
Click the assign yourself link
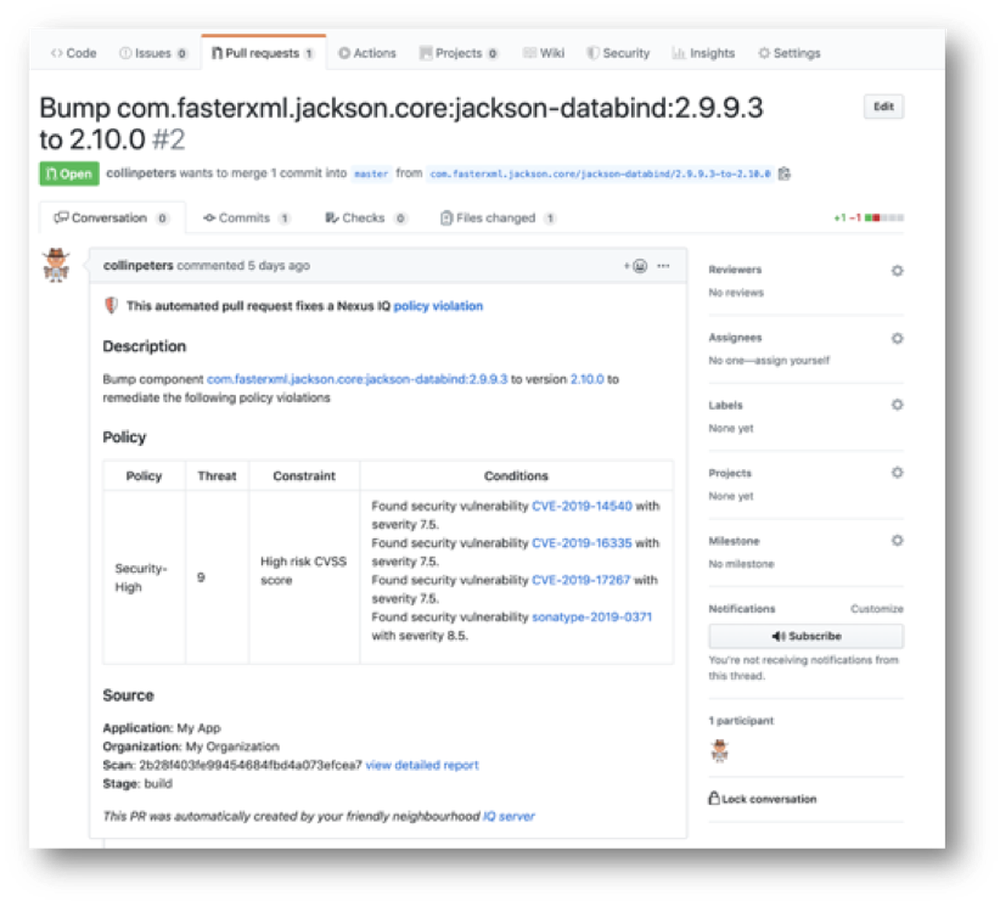coord(793,361)
